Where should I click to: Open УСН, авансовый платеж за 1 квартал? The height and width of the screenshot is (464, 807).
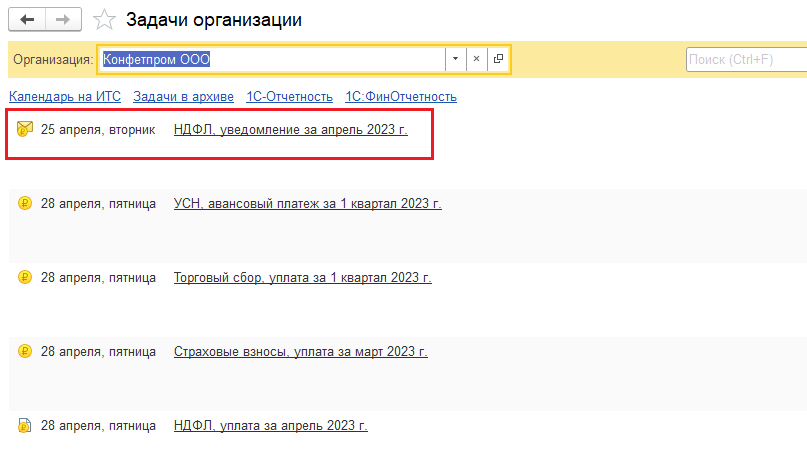(x=308, y=204)
